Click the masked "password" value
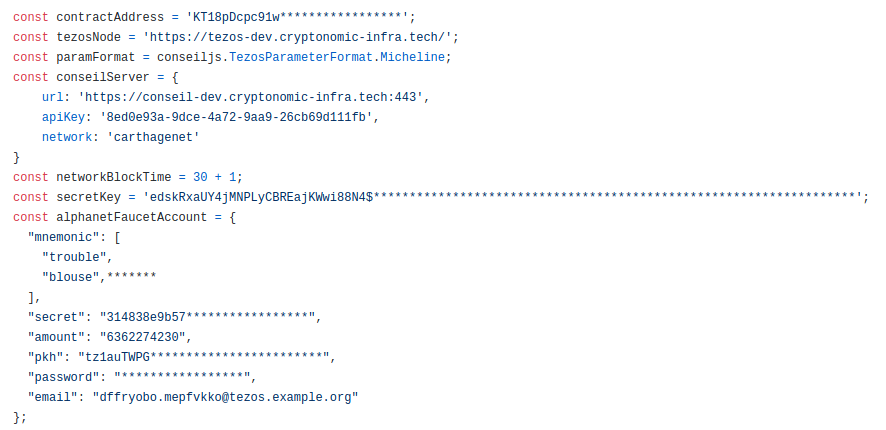886x430 pixels. tap(182, 377)
